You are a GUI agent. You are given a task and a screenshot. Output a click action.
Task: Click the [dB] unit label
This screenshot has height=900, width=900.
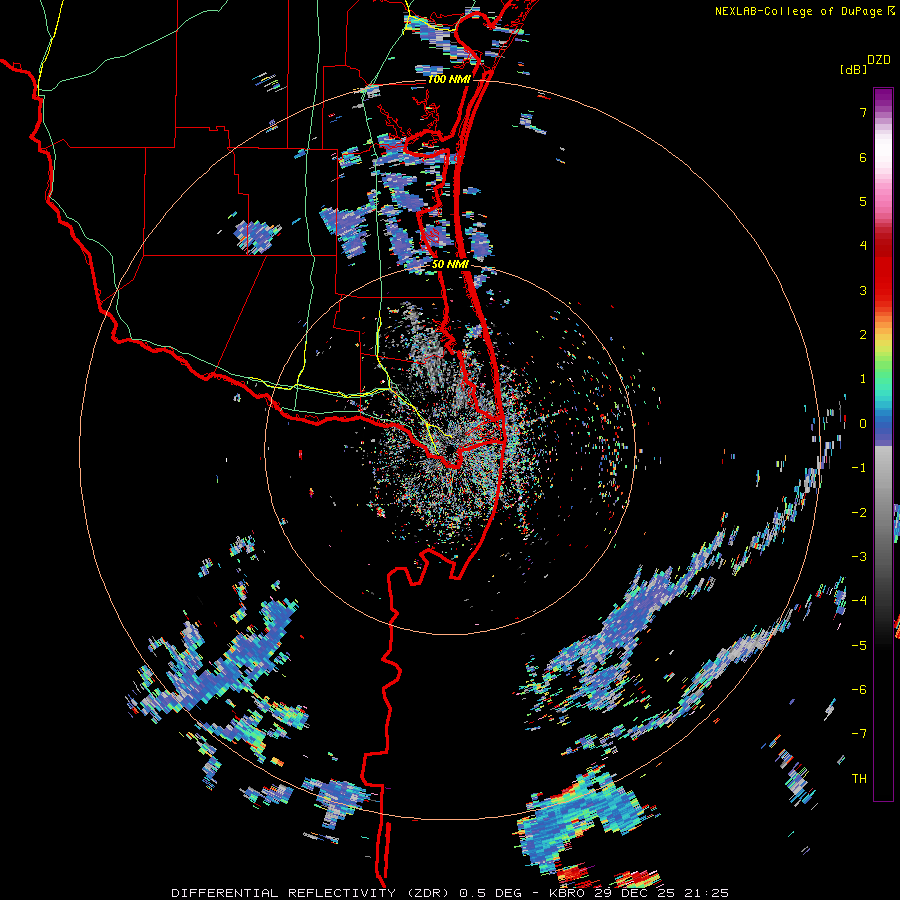click(853, 69)
